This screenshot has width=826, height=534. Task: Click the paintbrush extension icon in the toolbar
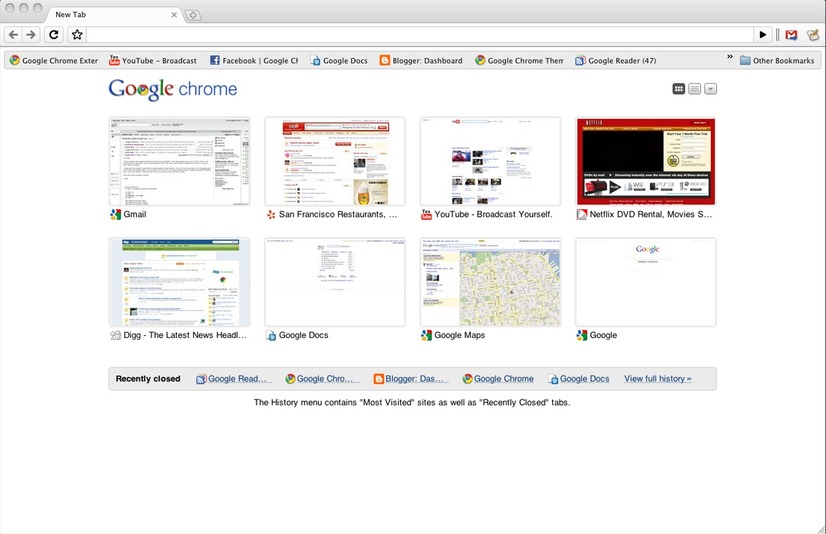click(x=812, y=35)
